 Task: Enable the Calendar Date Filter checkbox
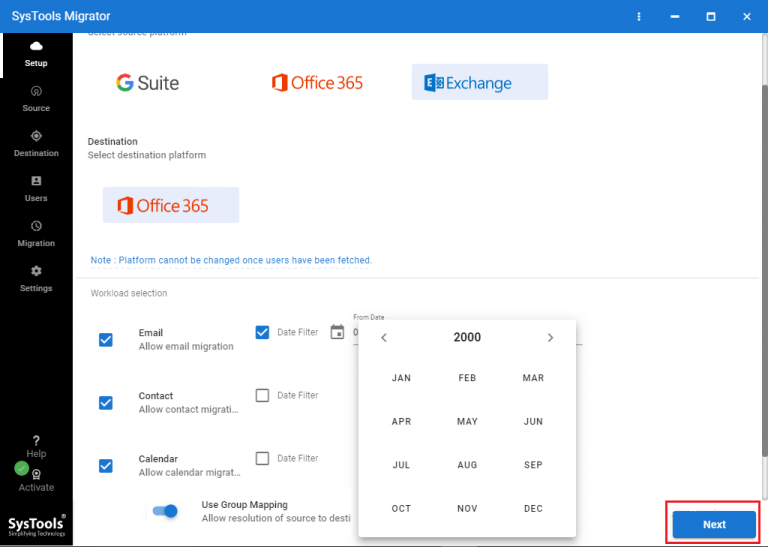[262, 458]
